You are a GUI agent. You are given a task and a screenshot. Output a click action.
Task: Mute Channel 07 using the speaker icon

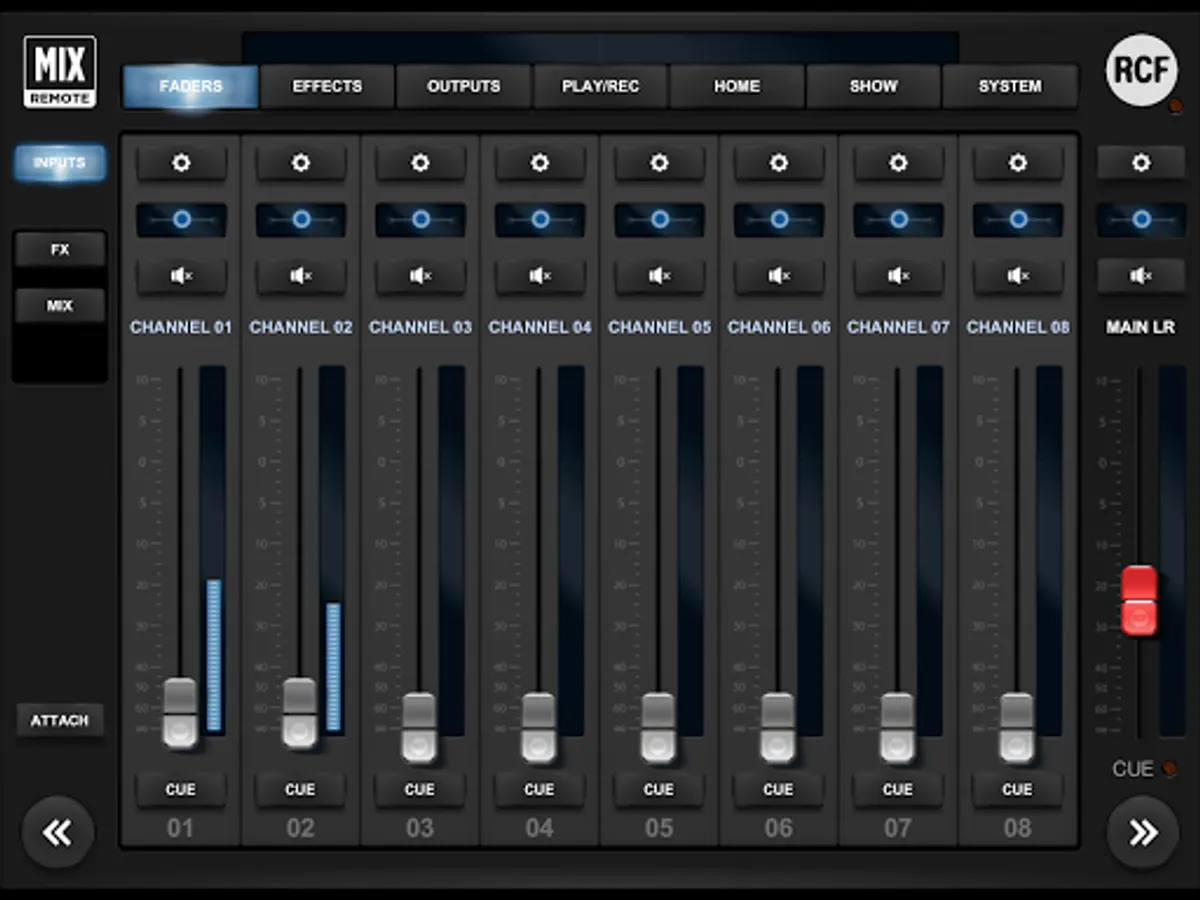pyautogui.click(x=898, y=276)
